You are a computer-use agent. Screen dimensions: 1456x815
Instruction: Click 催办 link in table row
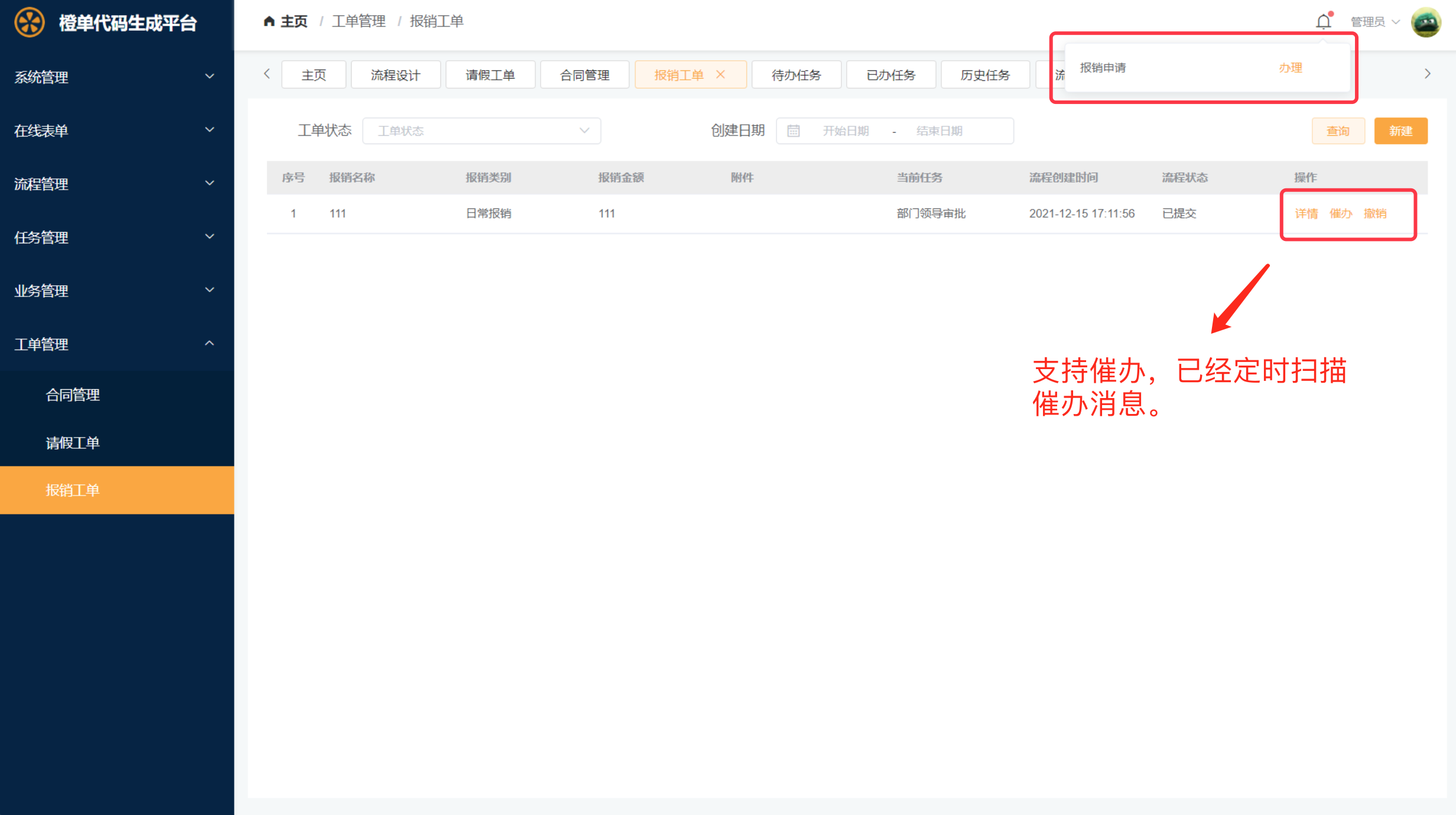pyautogui.click(x=1340, y=213)
